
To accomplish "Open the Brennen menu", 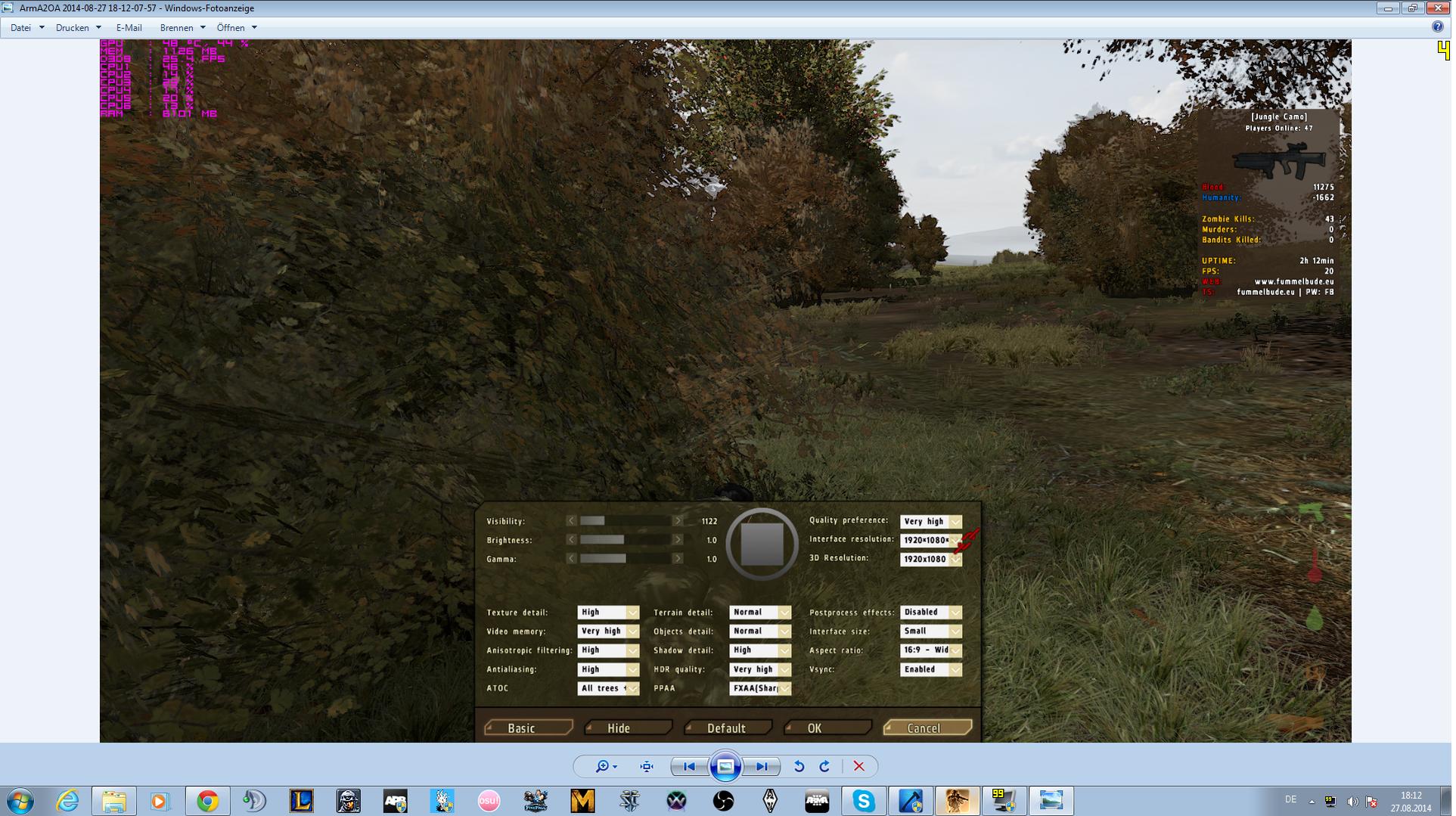I will [x=182, y=27].
